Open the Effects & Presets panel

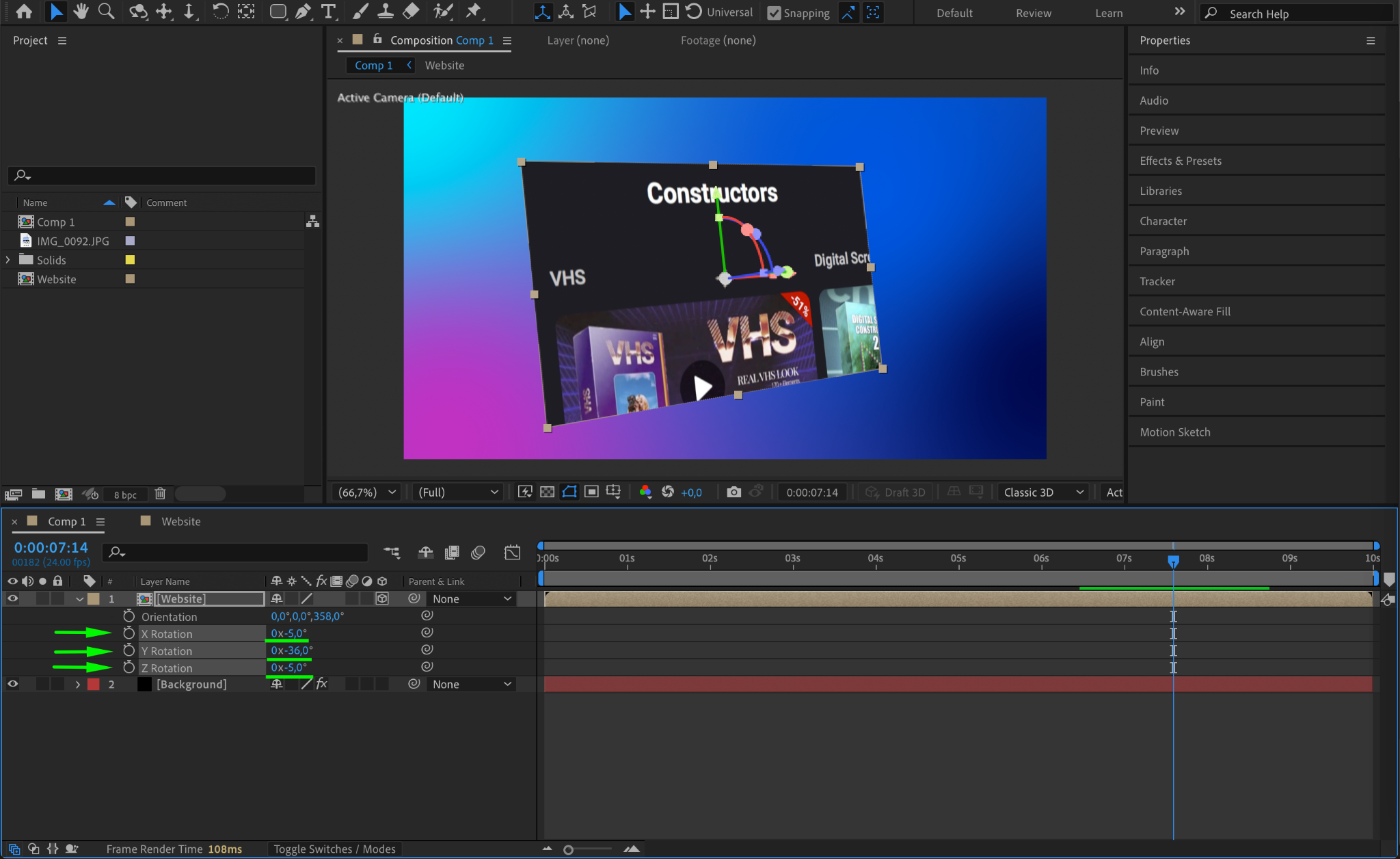(x=1180, y=161)
